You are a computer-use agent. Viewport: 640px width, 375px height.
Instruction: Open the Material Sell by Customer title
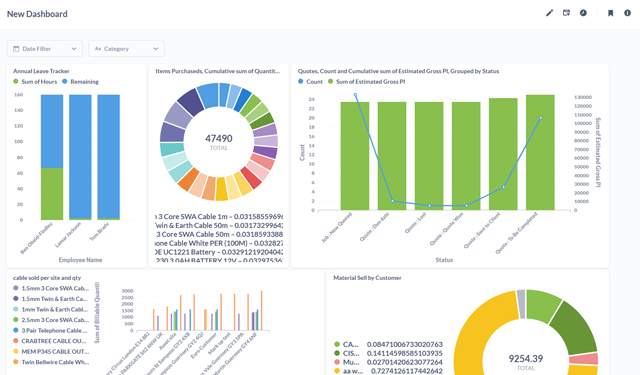(x=367, y=278)
